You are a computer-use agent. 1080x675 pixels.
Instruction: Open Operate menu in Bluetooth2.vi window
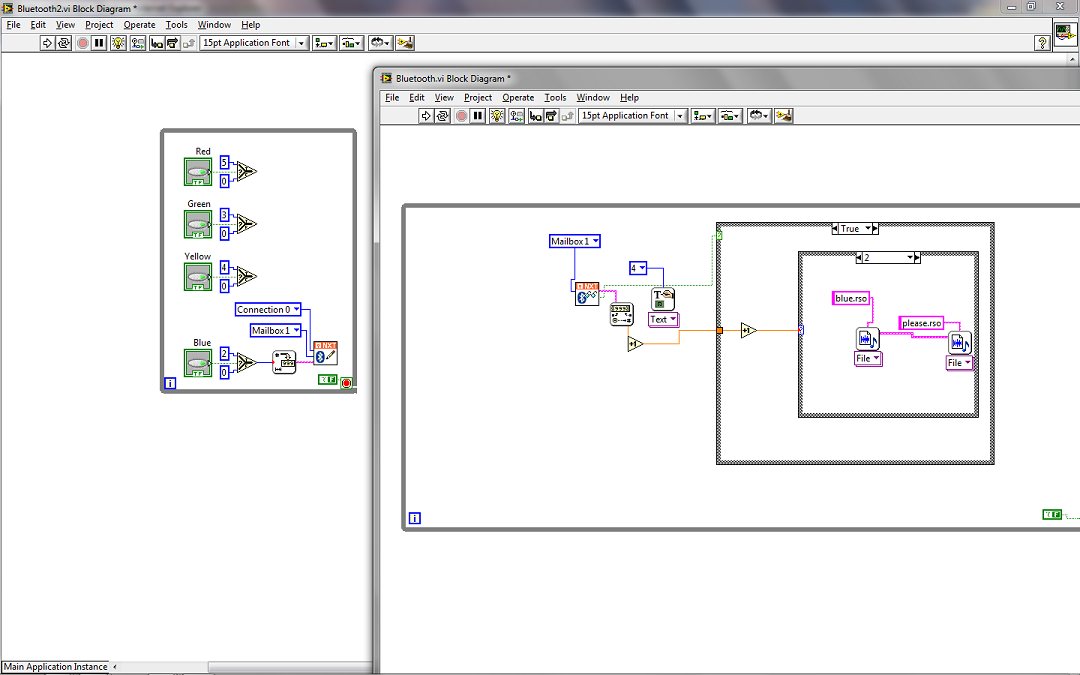pos(139,25)
